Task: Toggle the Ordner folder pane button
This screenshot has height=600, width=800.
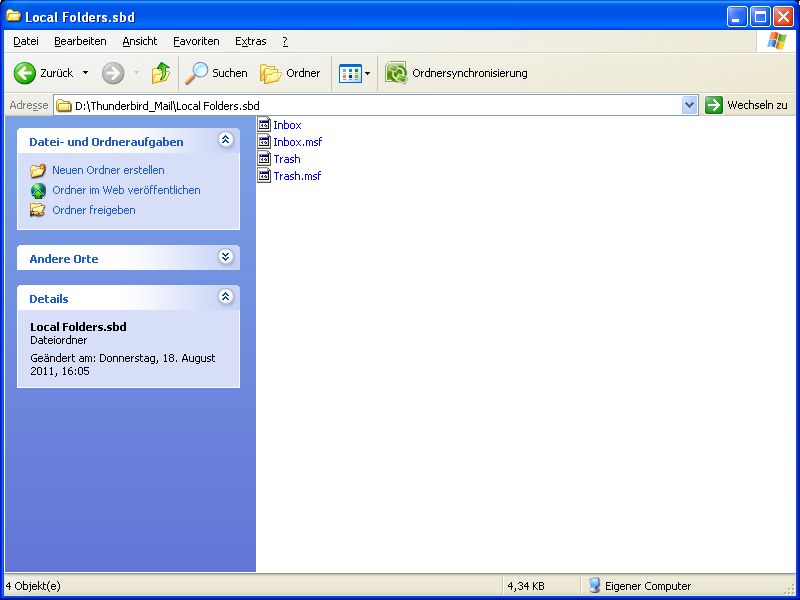Action: pyautogui.click(x=291, y=73)
